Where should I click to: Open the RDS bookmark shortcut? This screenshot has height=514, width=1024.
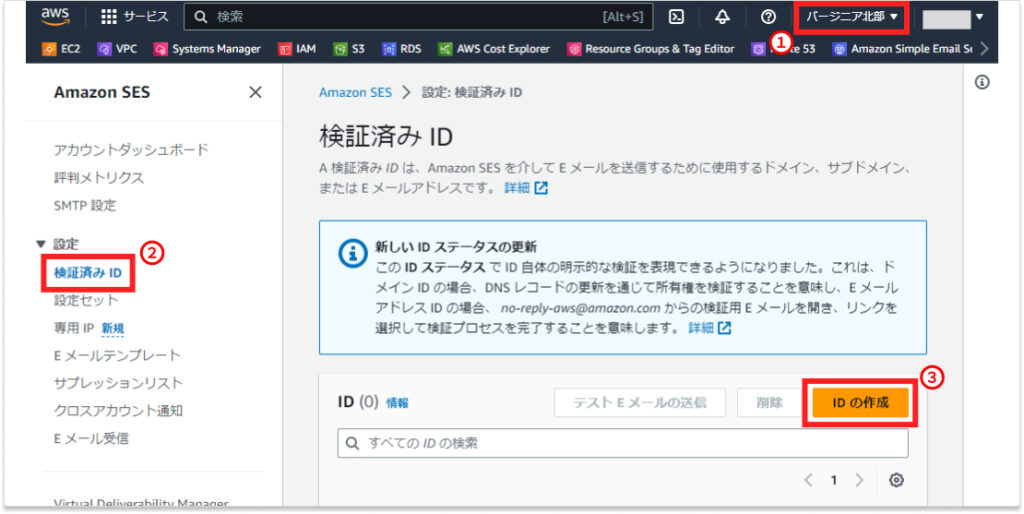point(402,49)
